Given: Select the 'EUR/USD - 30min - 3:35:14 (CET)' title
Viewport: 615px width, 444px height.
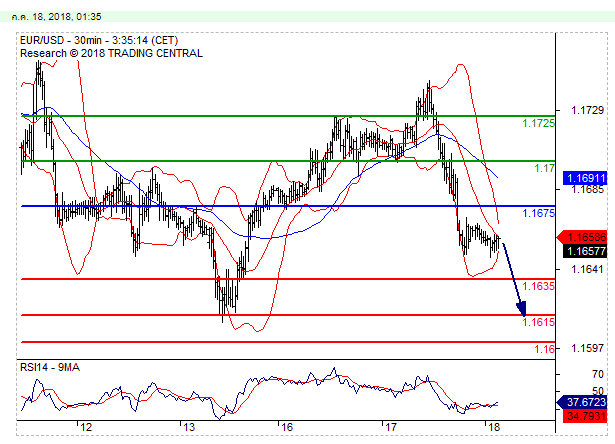Looking at the screenshot, I should tap(99, 40).
